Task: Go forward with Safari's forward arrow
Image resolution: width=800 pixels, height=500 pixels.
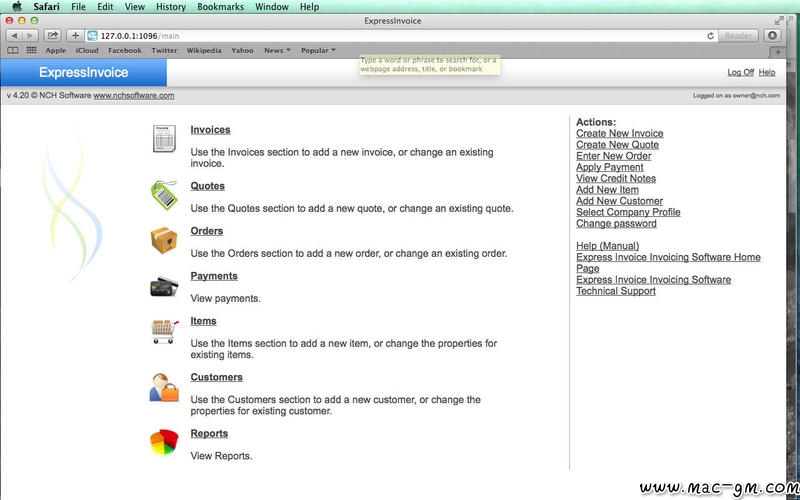Action: point(30,36)
